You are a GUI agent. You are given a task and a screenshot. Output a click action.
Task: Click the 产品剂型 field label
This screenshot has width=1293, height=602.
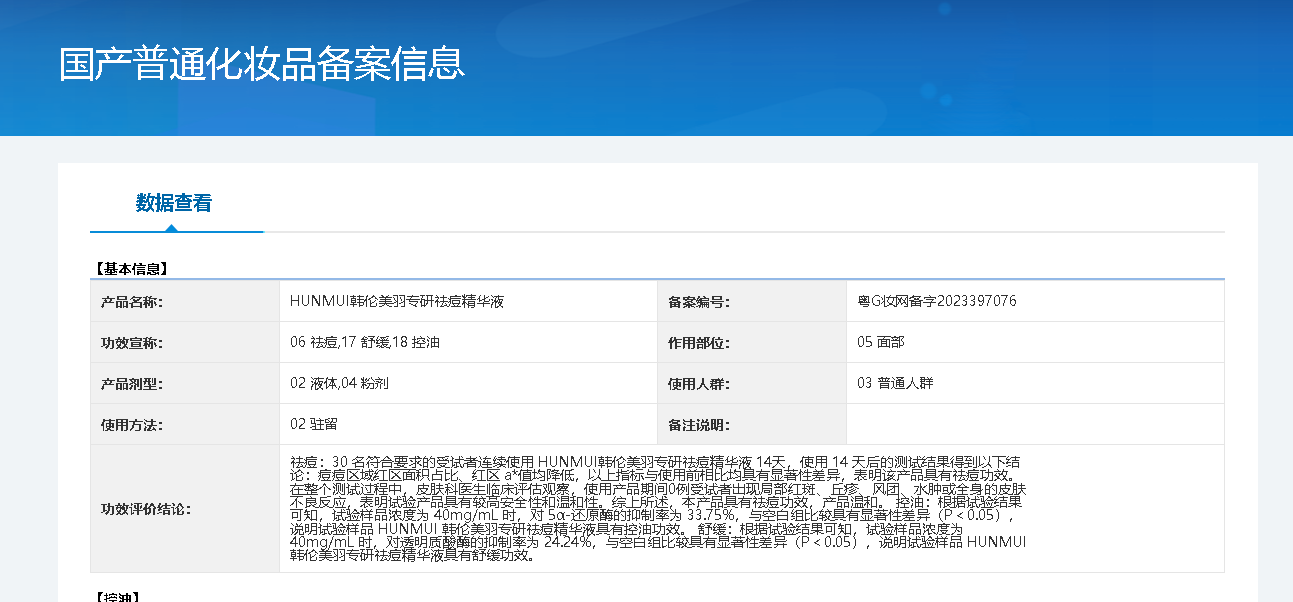pyautogui.click(x=132, y=384)
